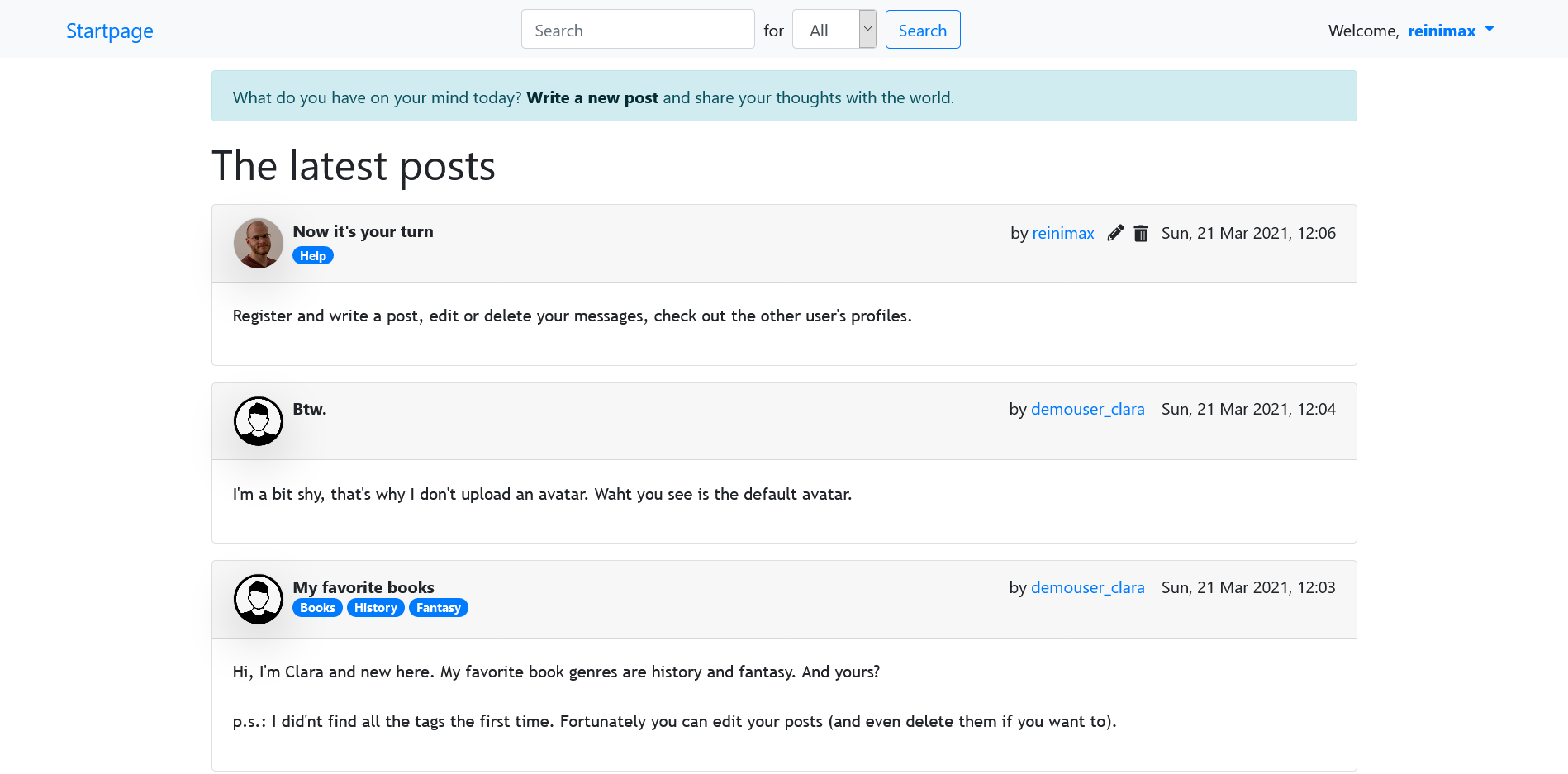Open the post titled 'My favorite books'
Image resolution: width=1568 pixels, height=774 pixels.
click(363, 587)
